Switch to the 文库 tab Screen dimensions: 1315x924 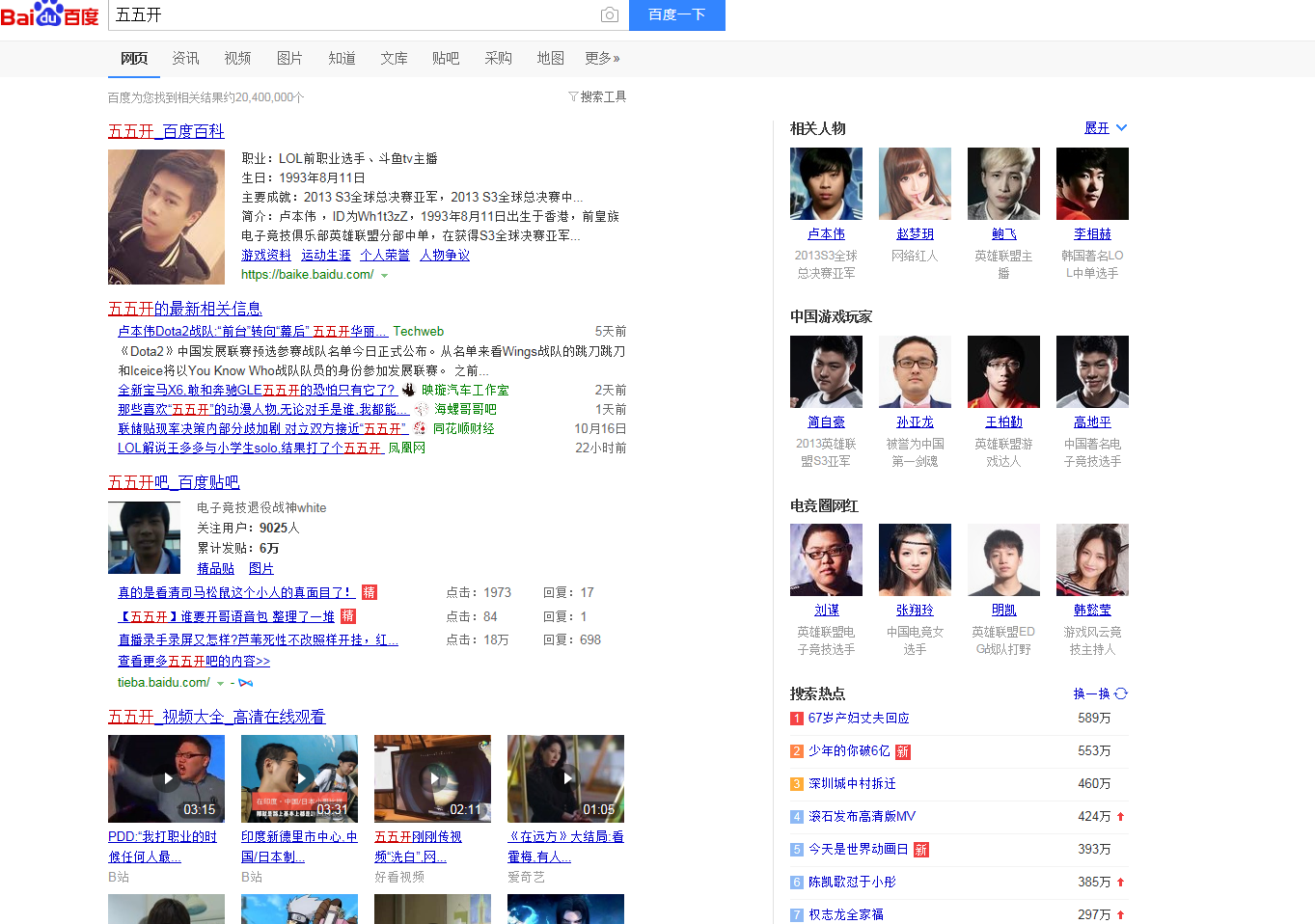click(x=394, y=59)
